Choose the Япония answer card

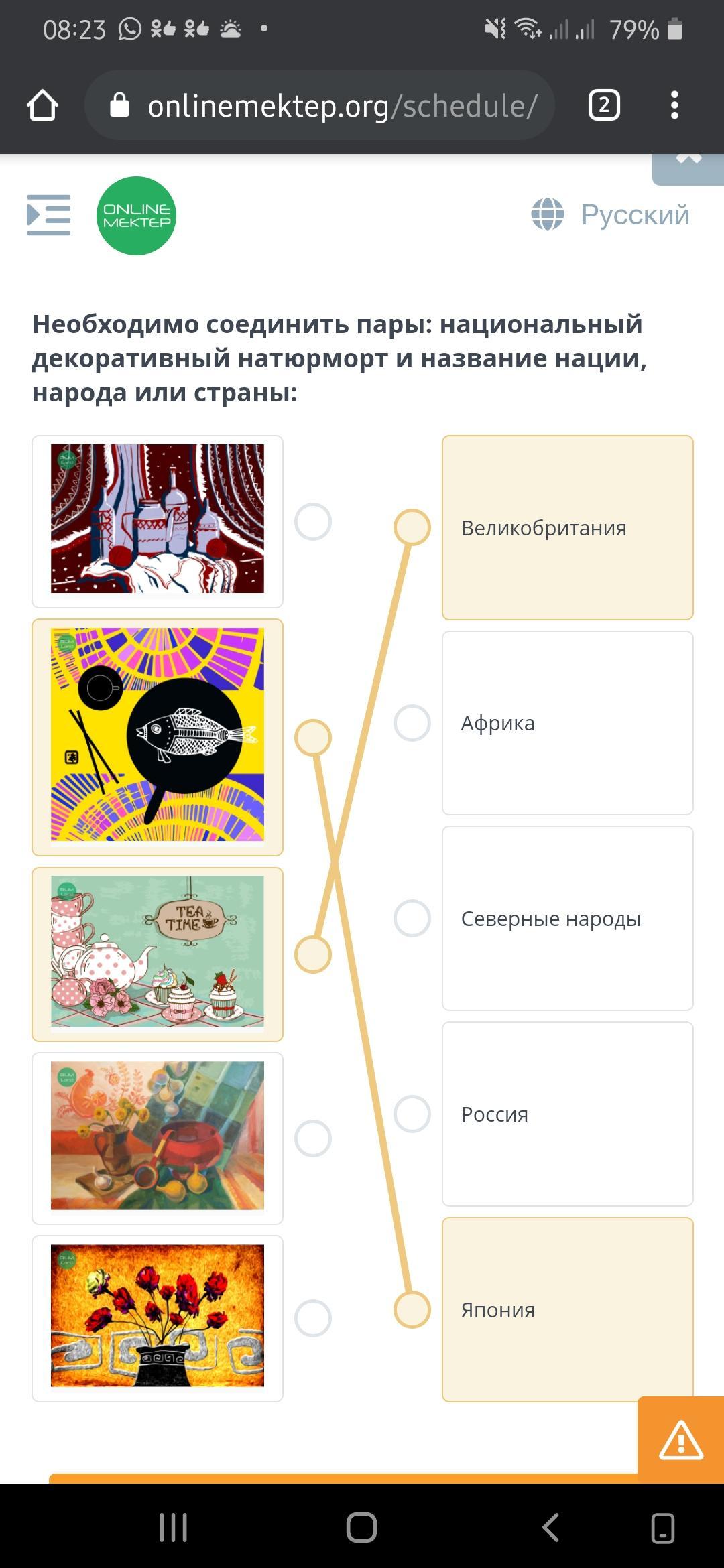(x=567, y=1309)
